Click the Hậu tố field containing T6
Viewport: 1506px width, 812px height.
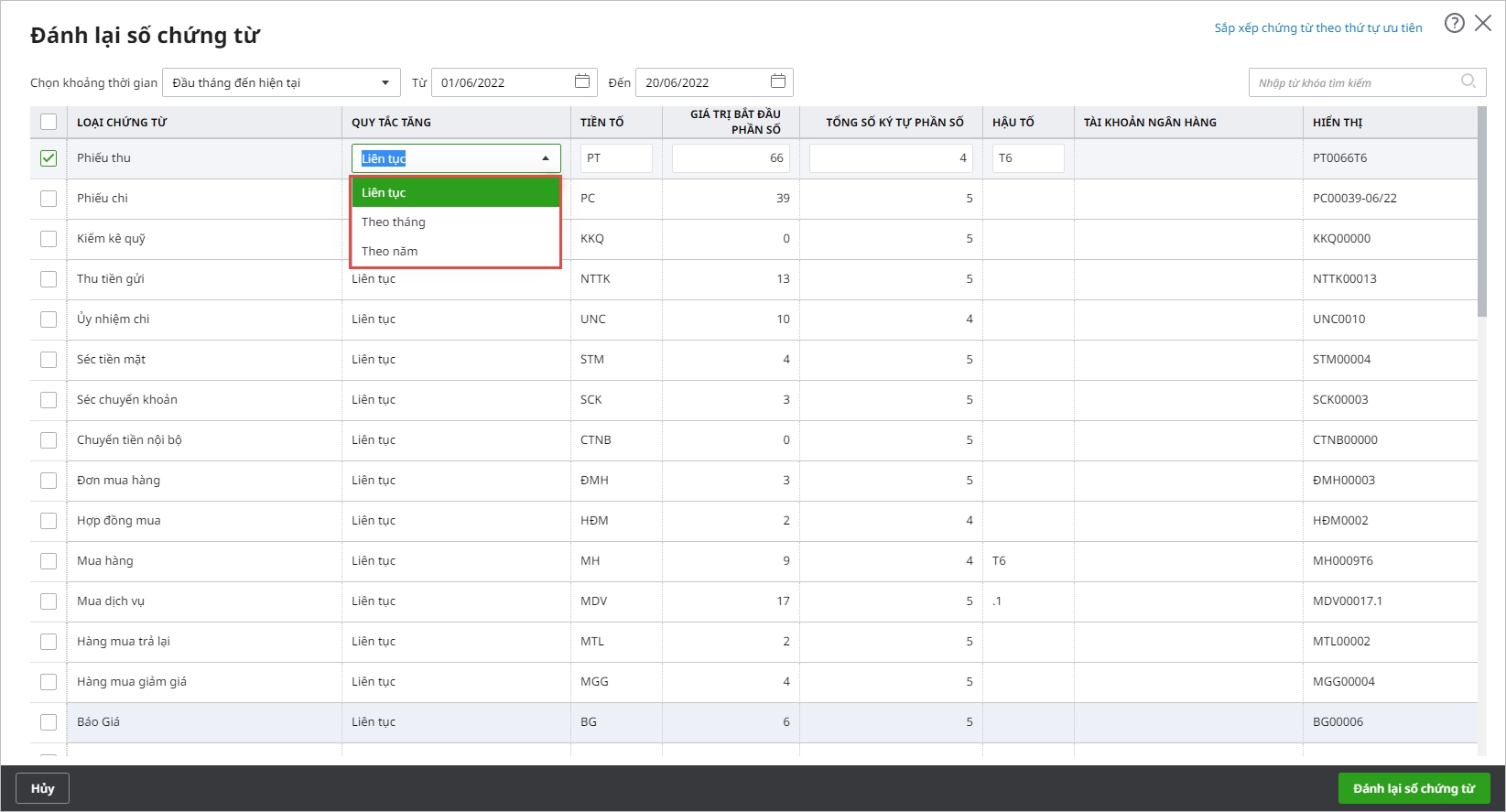point(1027,158)
